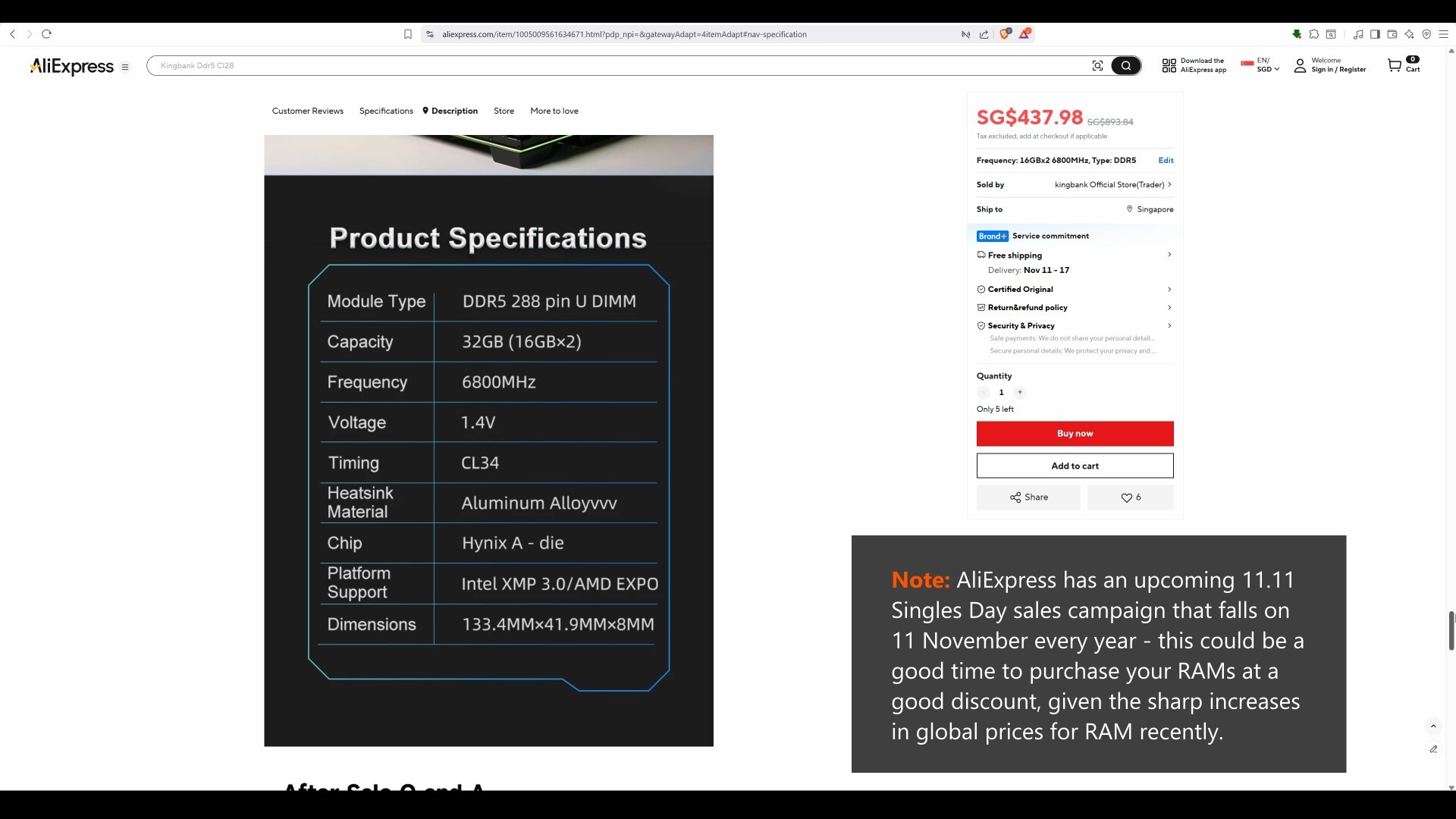The width and height of the screenshot is (1456, 819).
Task: Open the shopping cart icon
Action: 1394,65
